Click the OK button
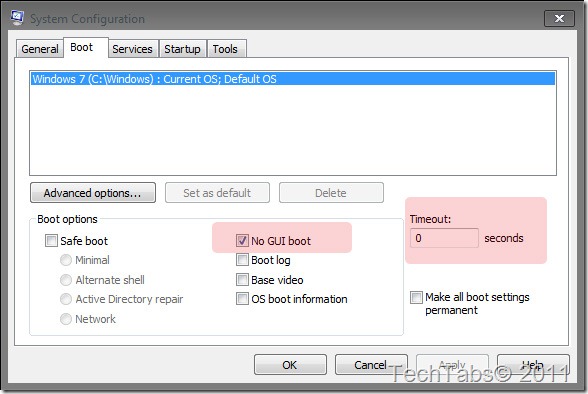This screenshot has height=394, width=588. click(290, 365)
